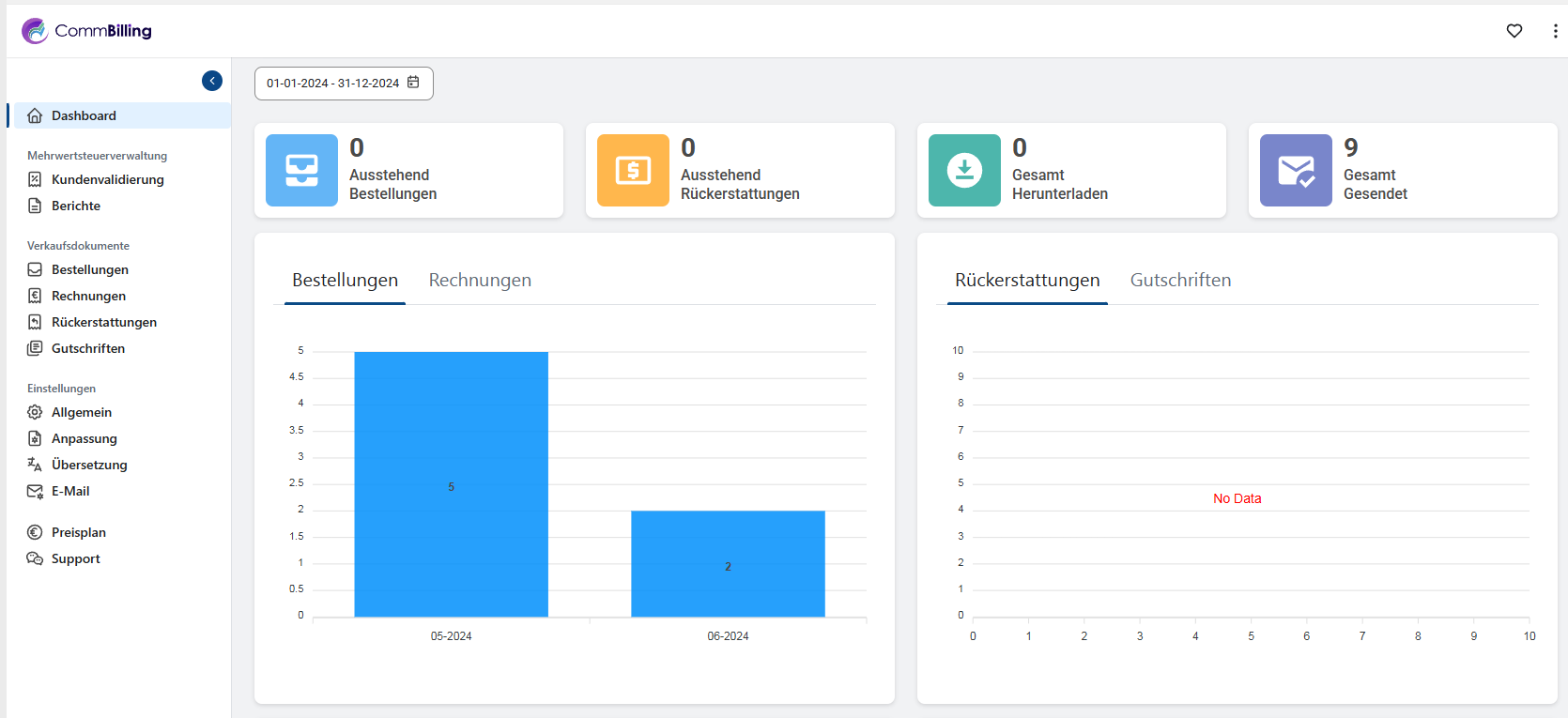The width and height of the screenshot is (1568, 718).
Task: Switch to the Gutschriften chart tab
Action: coord(1180,281)
